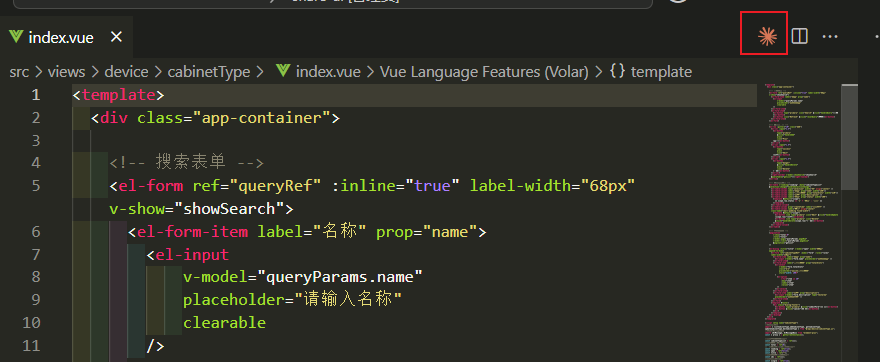Open Vue Language Features (Volar) breadcrumb
Screen dimensions: 880x362
click(x=484, y=72)
